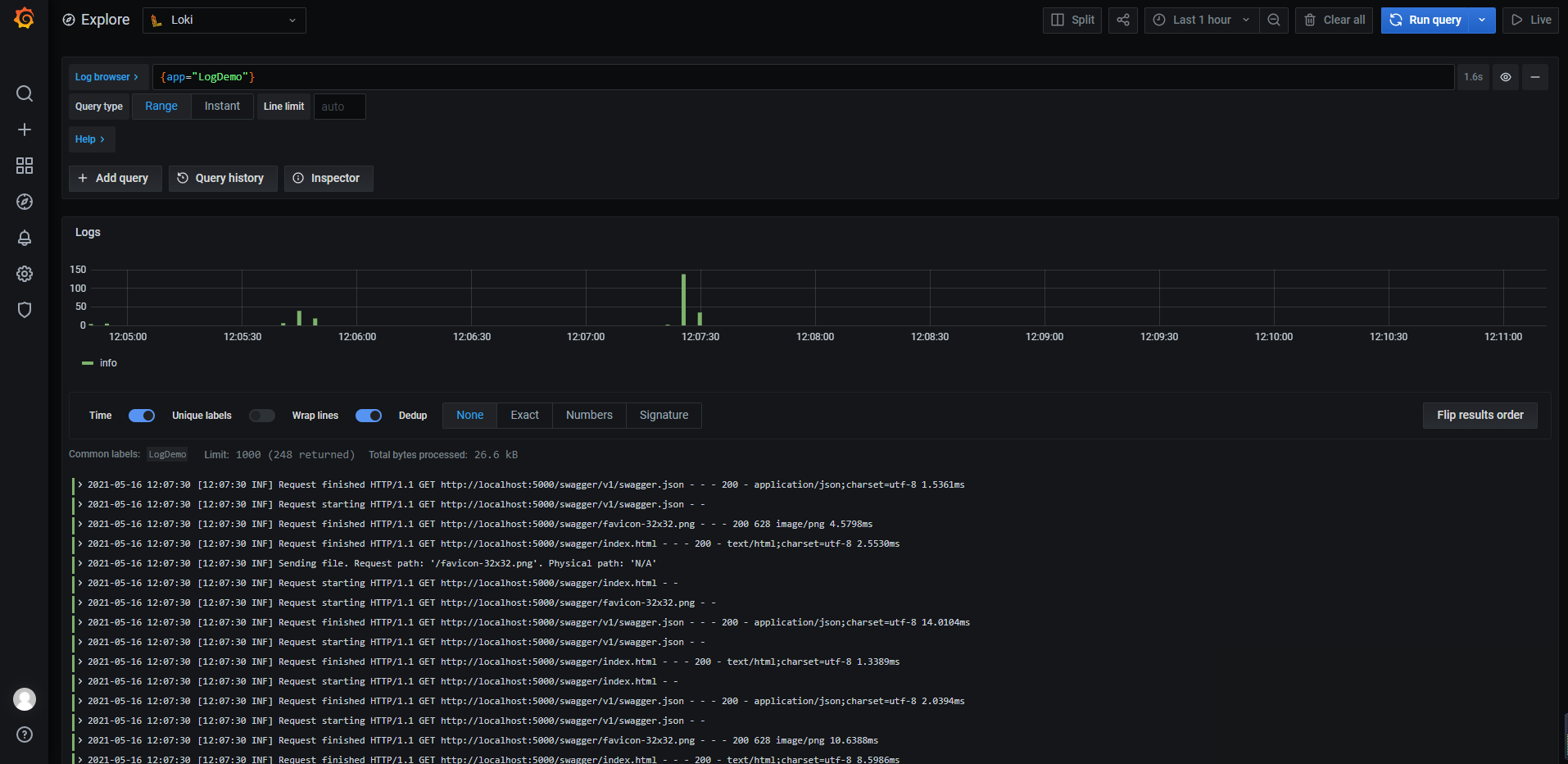1568x764 pixels.
Task: Open the Create plus icon in sidebar
Action: click(25, 130)
